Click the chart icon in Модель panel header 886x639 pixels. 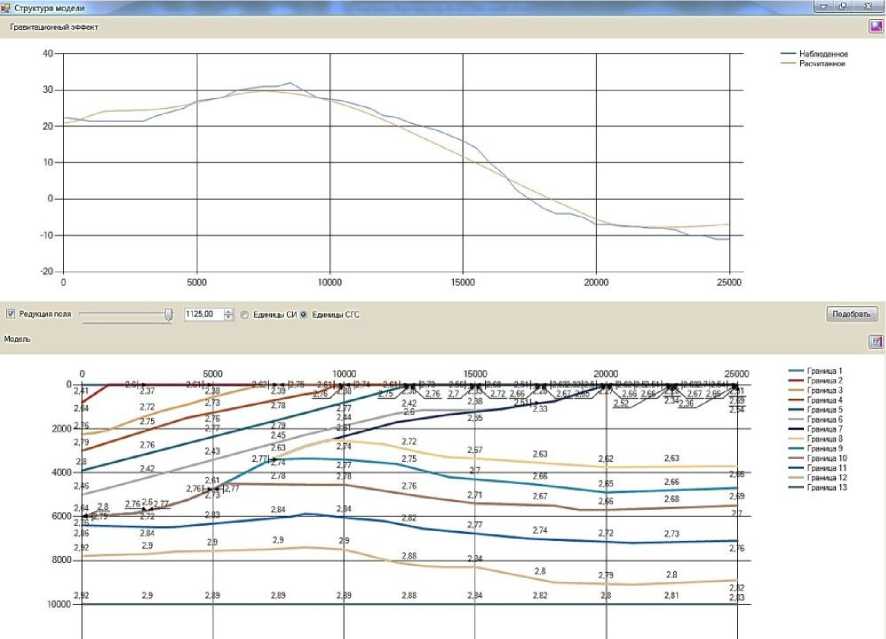pyautogui.click(x=875, y=341)
